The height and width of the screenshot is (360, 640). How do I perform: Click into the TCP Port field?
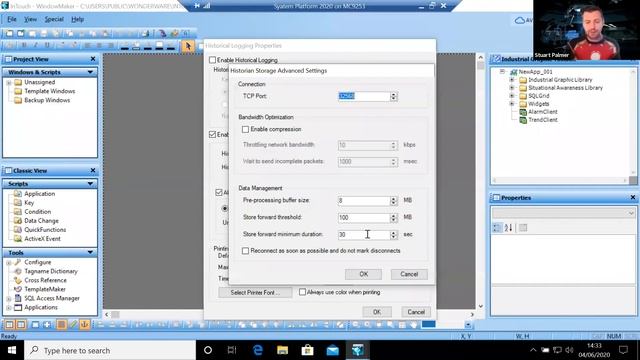[364, 96]
